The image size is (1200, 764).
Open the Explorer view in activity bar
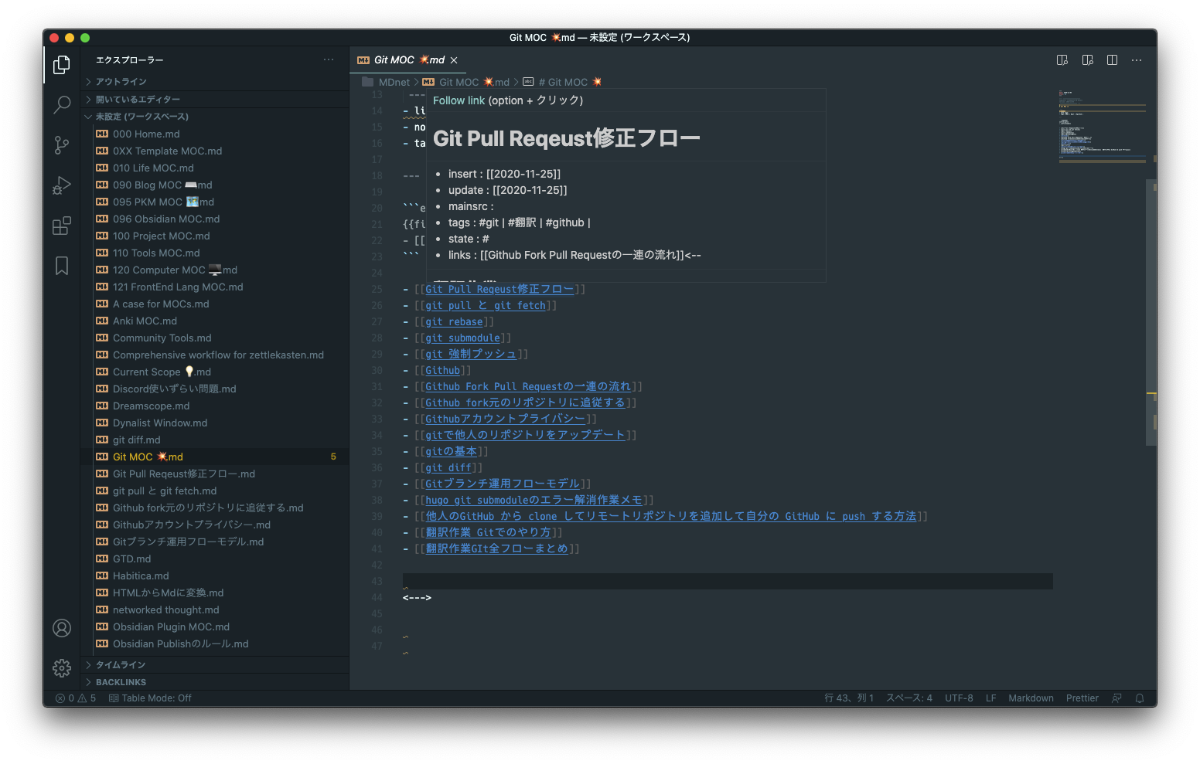[62, 65]
